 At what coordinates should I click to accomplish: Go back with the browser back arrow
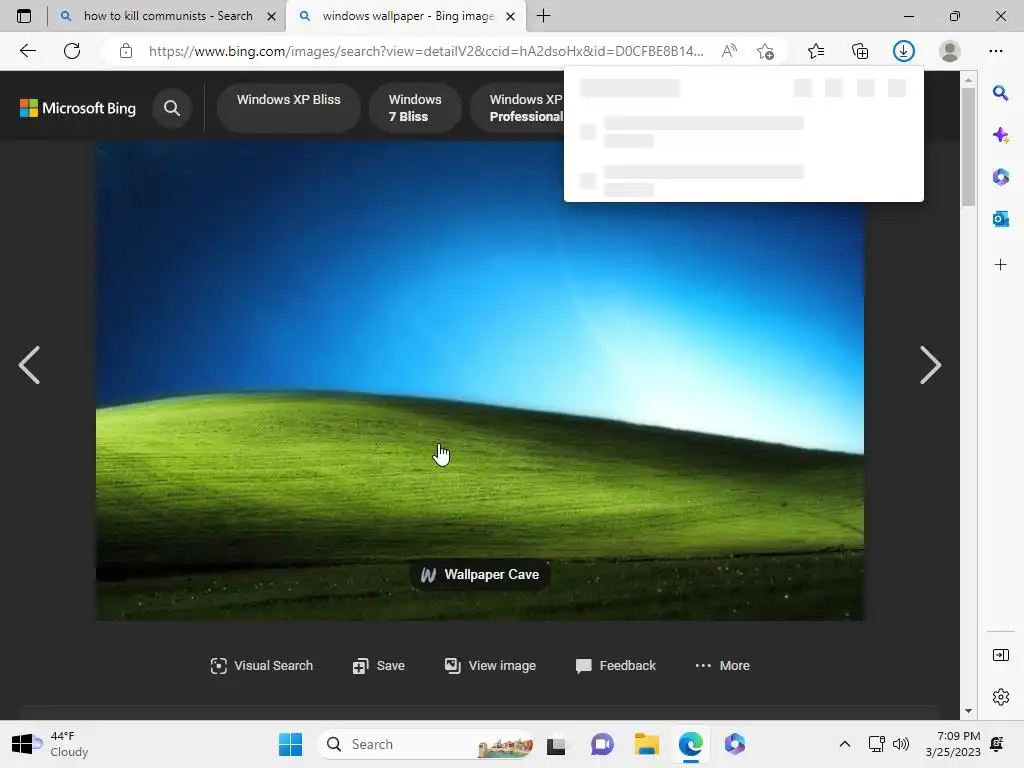click(x=28, y=51)
